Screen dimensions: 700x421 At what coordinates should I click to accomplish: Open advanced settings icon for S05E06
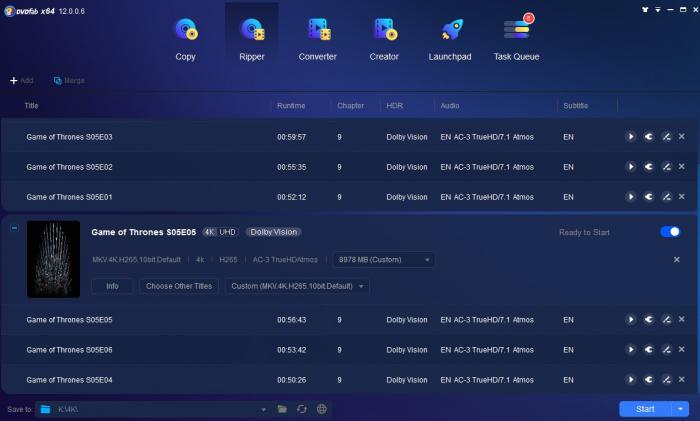click(x=649, y=349)
